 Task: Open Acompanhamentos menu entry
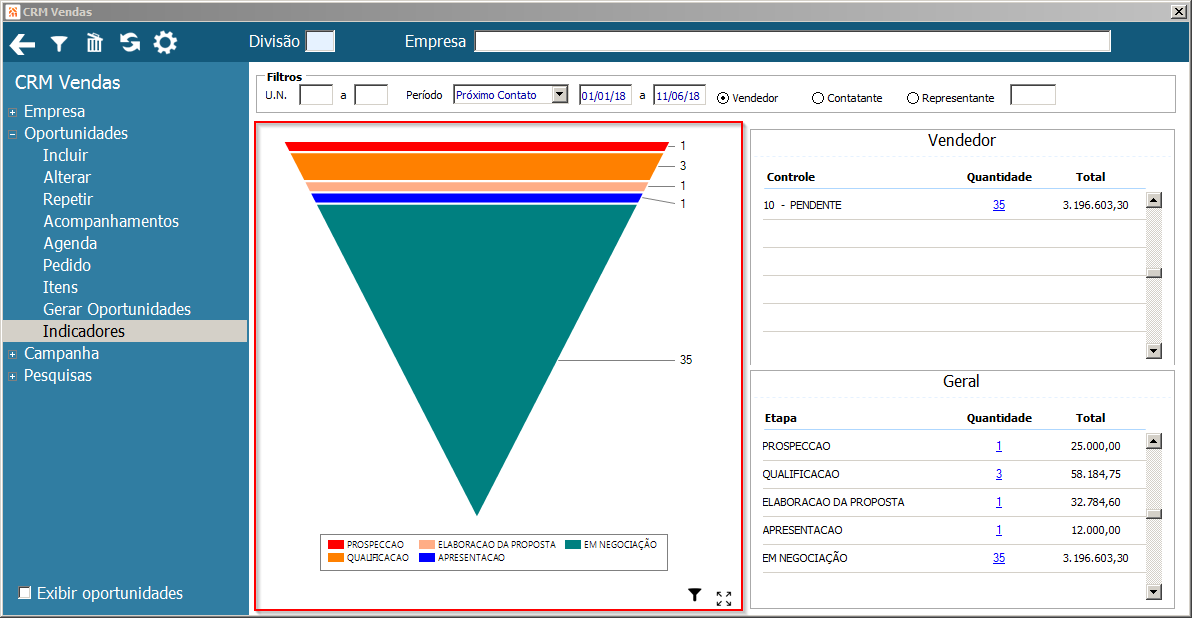111,221
